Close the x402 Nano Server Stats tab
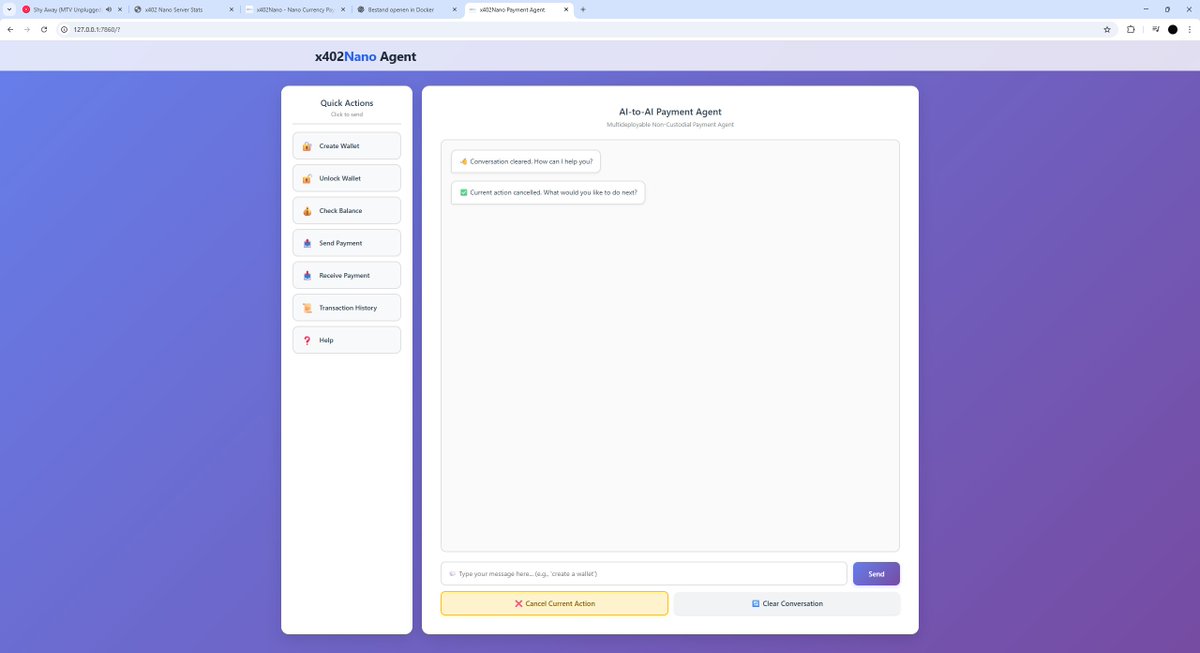The height and width of the screenshot is (653, 1200). click(231, 9)
